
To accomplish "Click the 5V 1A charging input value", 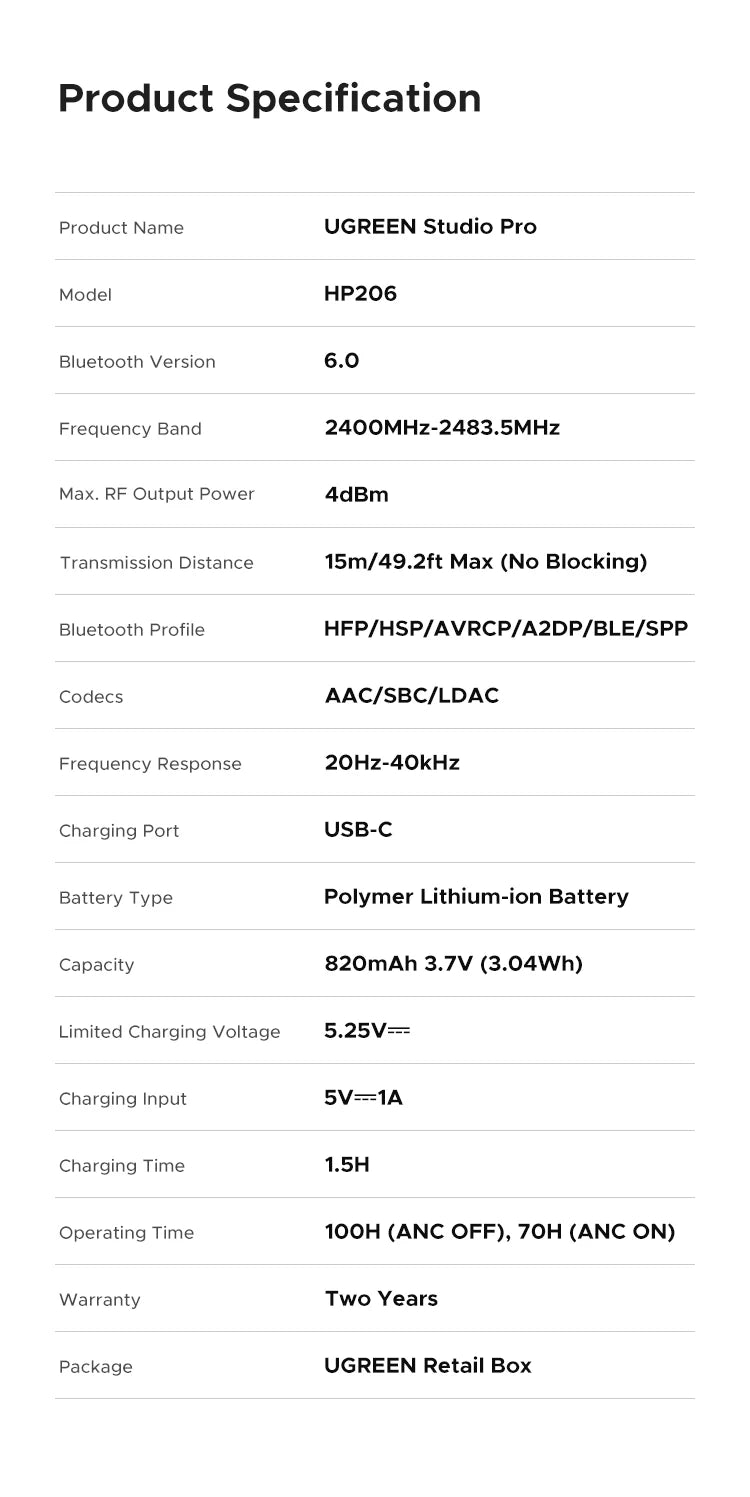I will pyautogui.click(x=364, y=1098).
